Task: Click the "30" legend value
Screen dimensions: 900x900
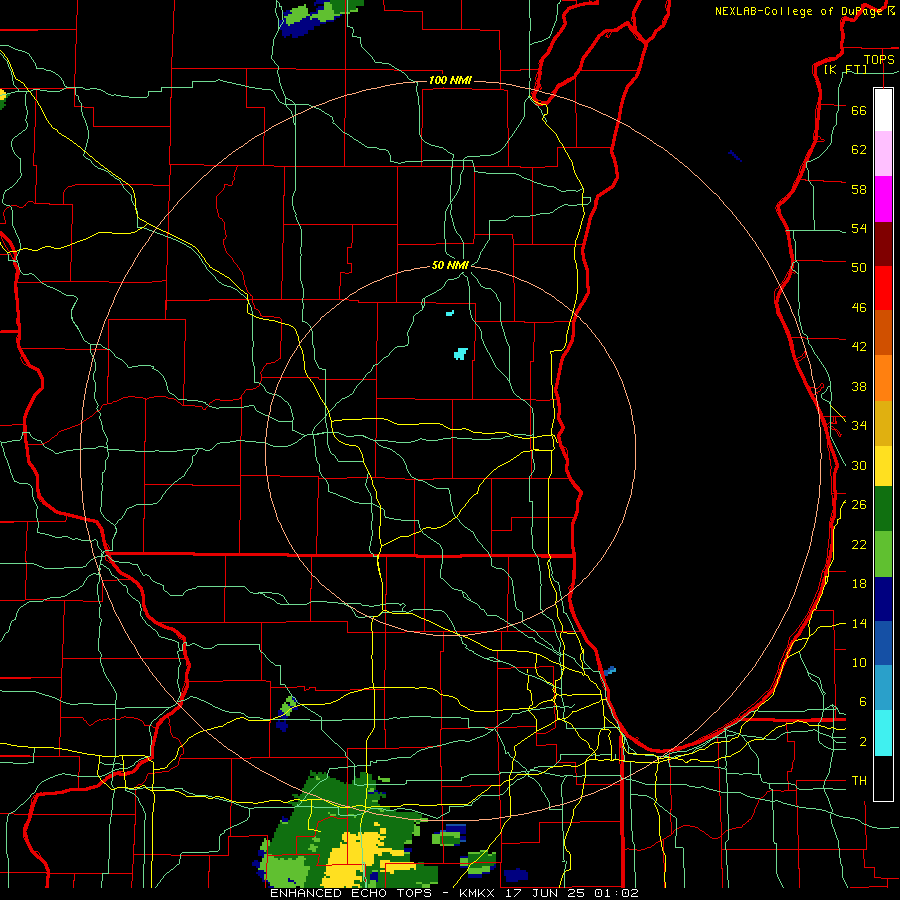Action: click(x=859, y=465)
